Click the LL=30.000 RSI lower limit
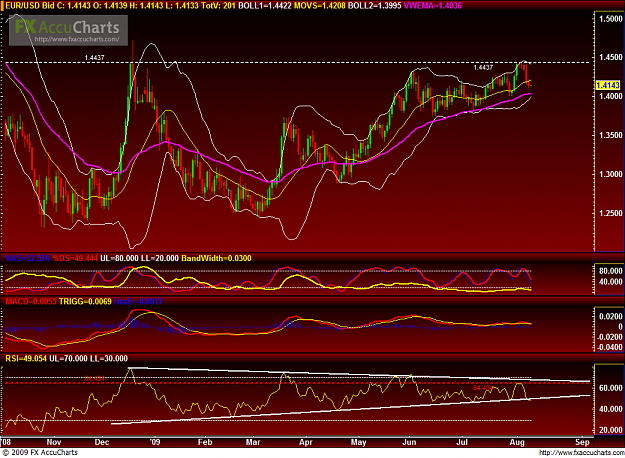The height and width of the screenshot is (458, 625). point(109,359)
